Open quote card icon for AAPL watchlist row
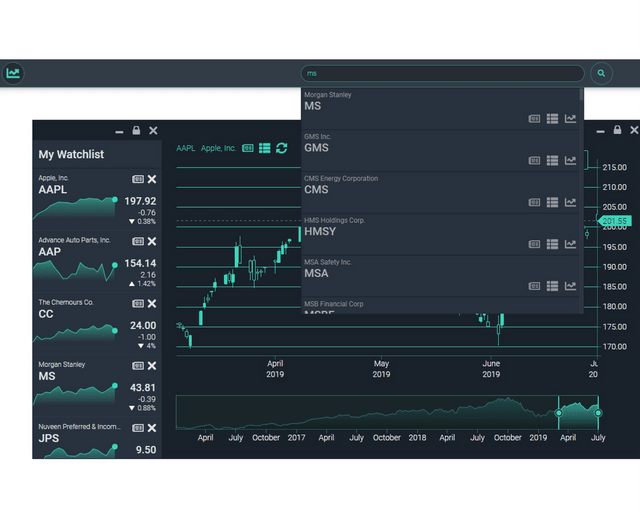The height and width of the screenshot is (520, 640). 138,179
